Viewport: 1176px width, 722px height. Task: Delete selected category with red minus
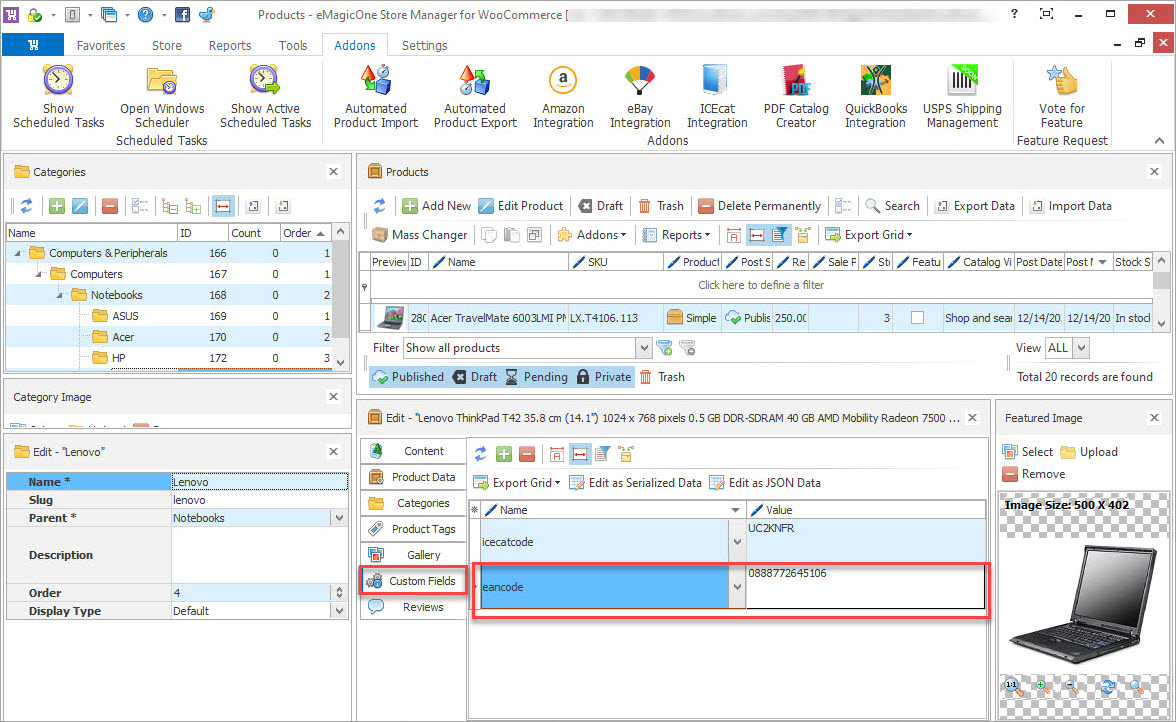[x=110, y=206]
